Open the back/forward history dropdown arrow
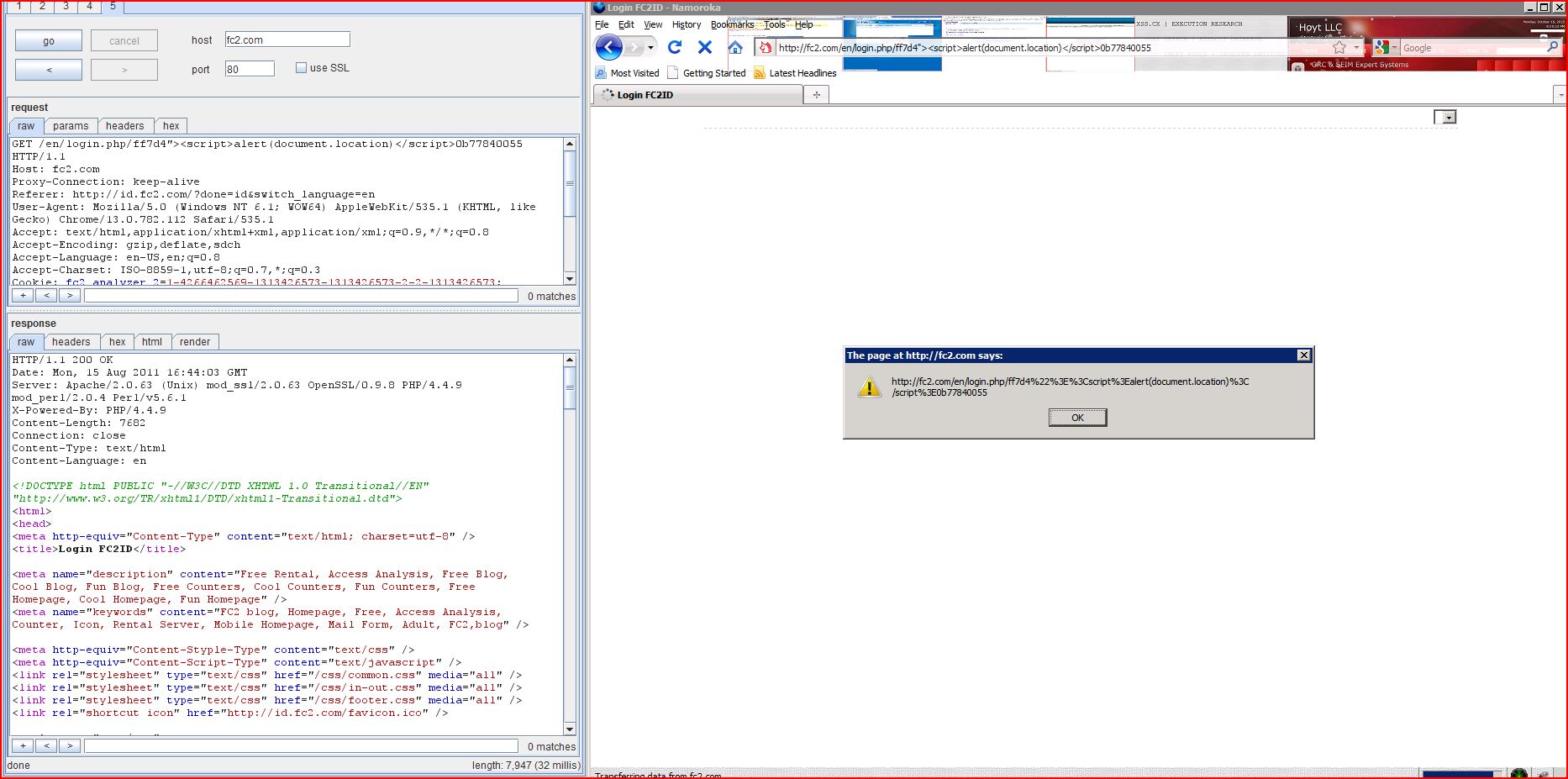 coord(650,48)
